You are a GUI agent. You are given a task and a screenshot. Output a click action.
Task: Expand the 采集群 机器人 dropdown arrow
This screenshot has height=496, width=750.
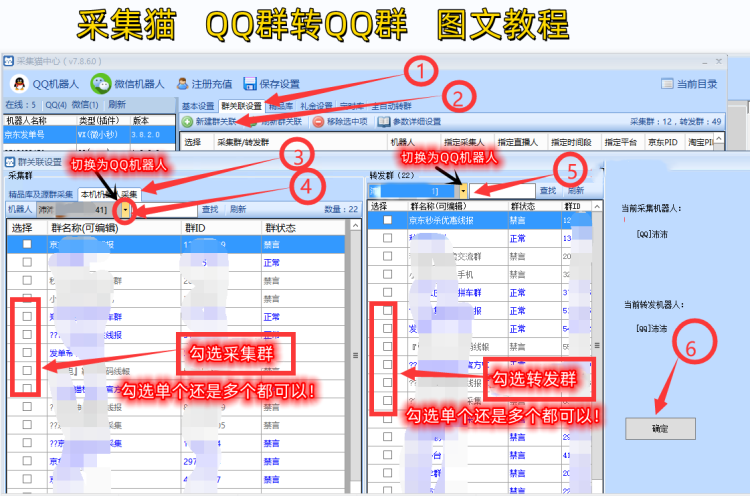(125, 210)
